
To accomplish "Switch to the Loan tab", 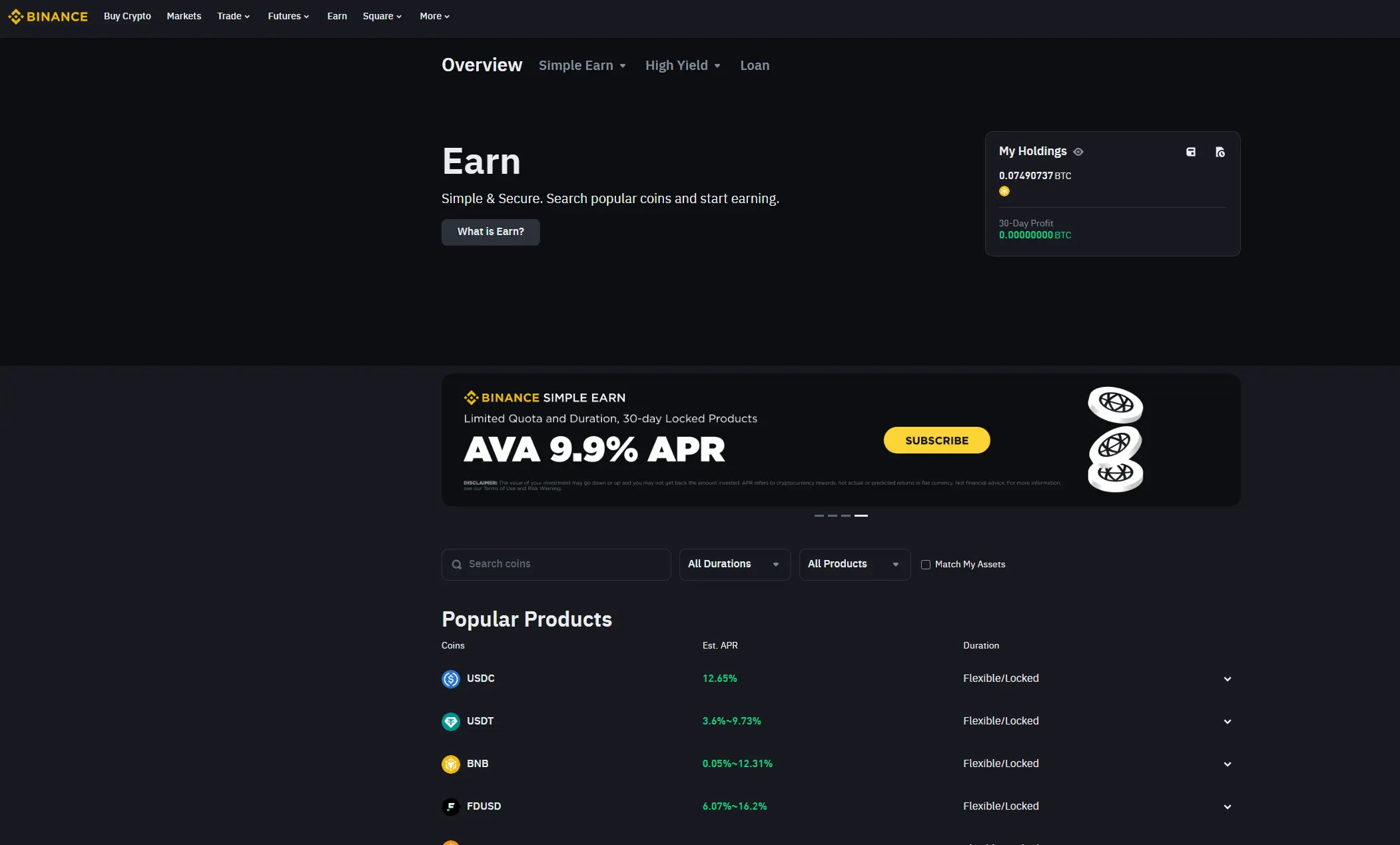I will point(755,65).
